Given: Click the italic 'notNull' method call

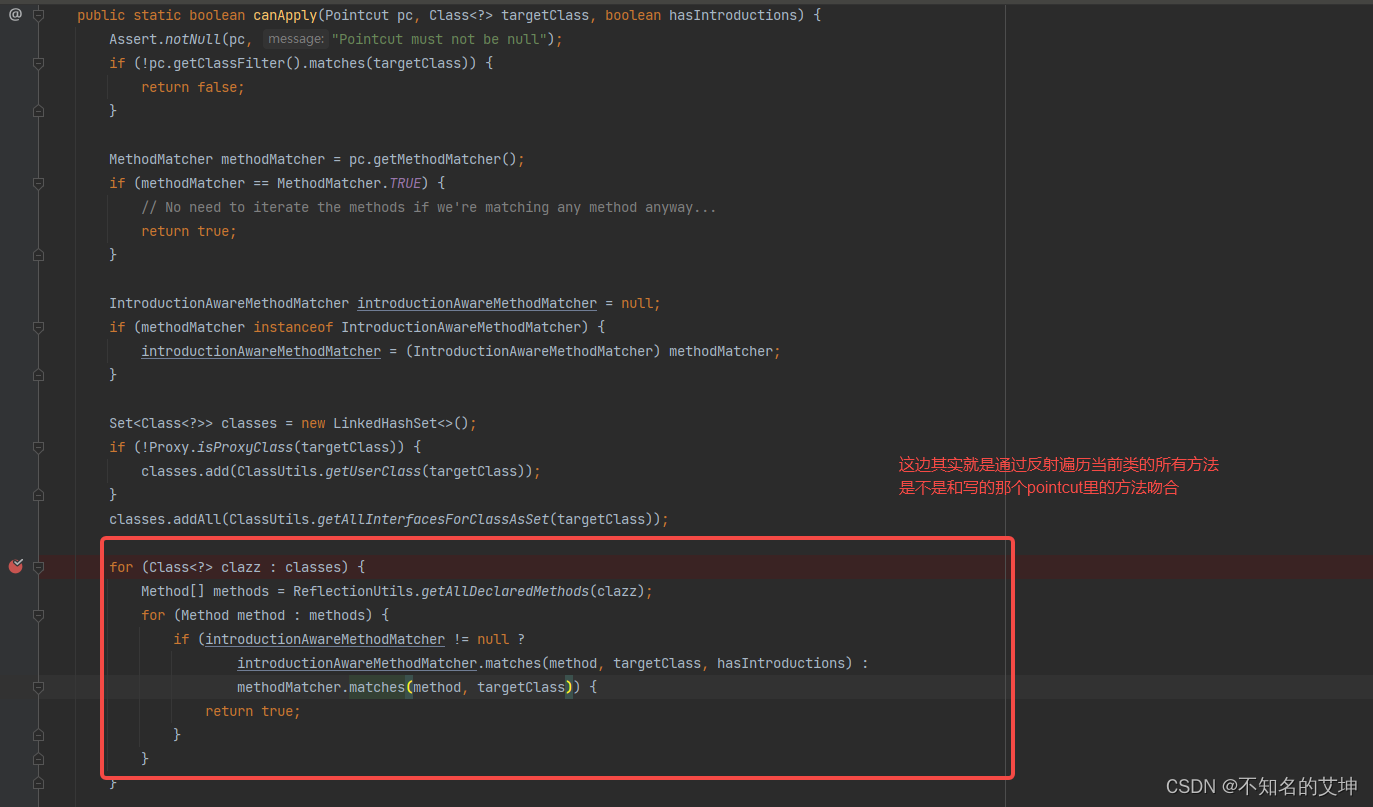Looking at the screenshot, I should click(193, 39).
